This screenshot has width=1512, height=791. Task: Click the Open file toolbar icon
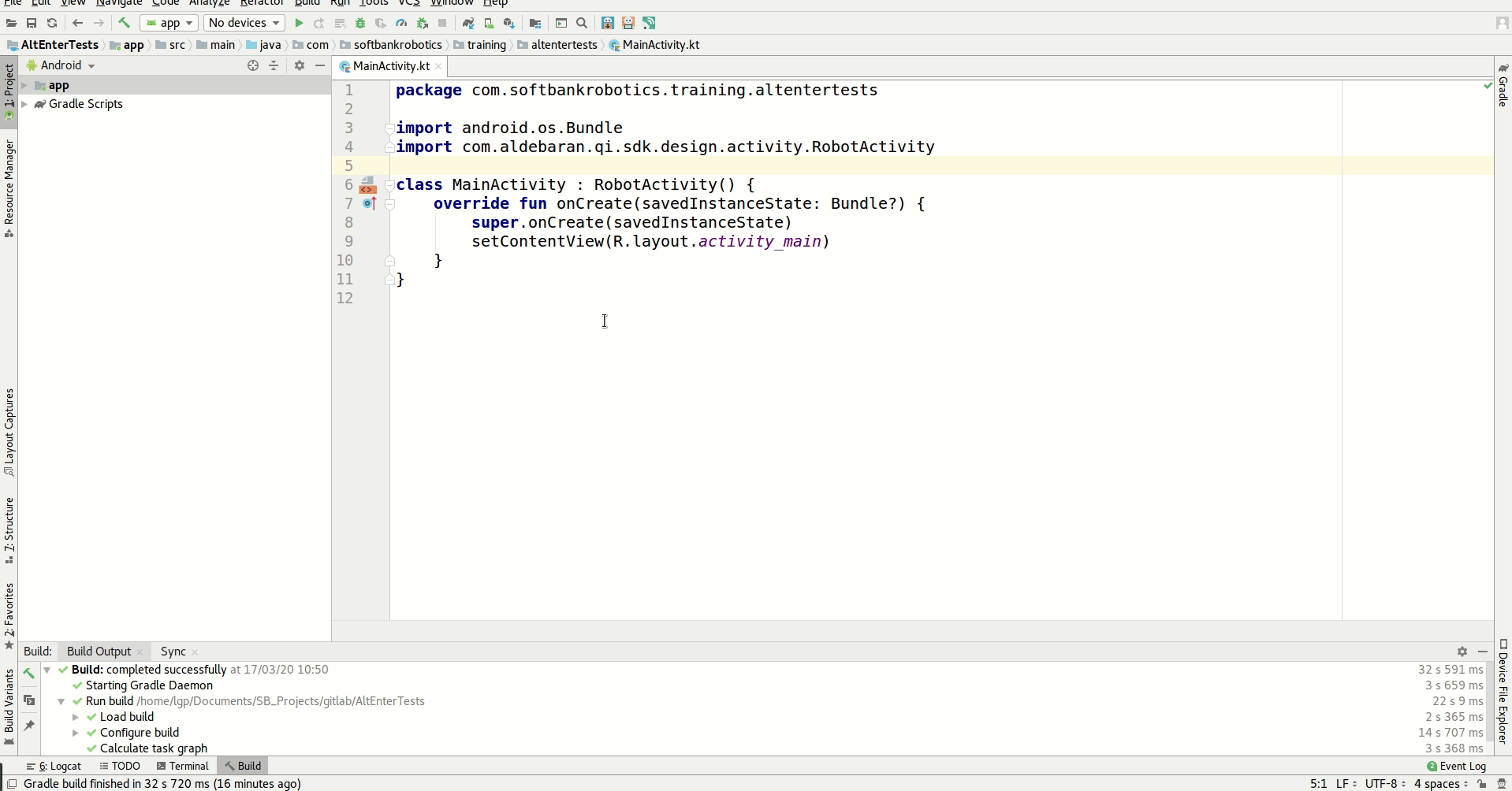pos(11,23)
